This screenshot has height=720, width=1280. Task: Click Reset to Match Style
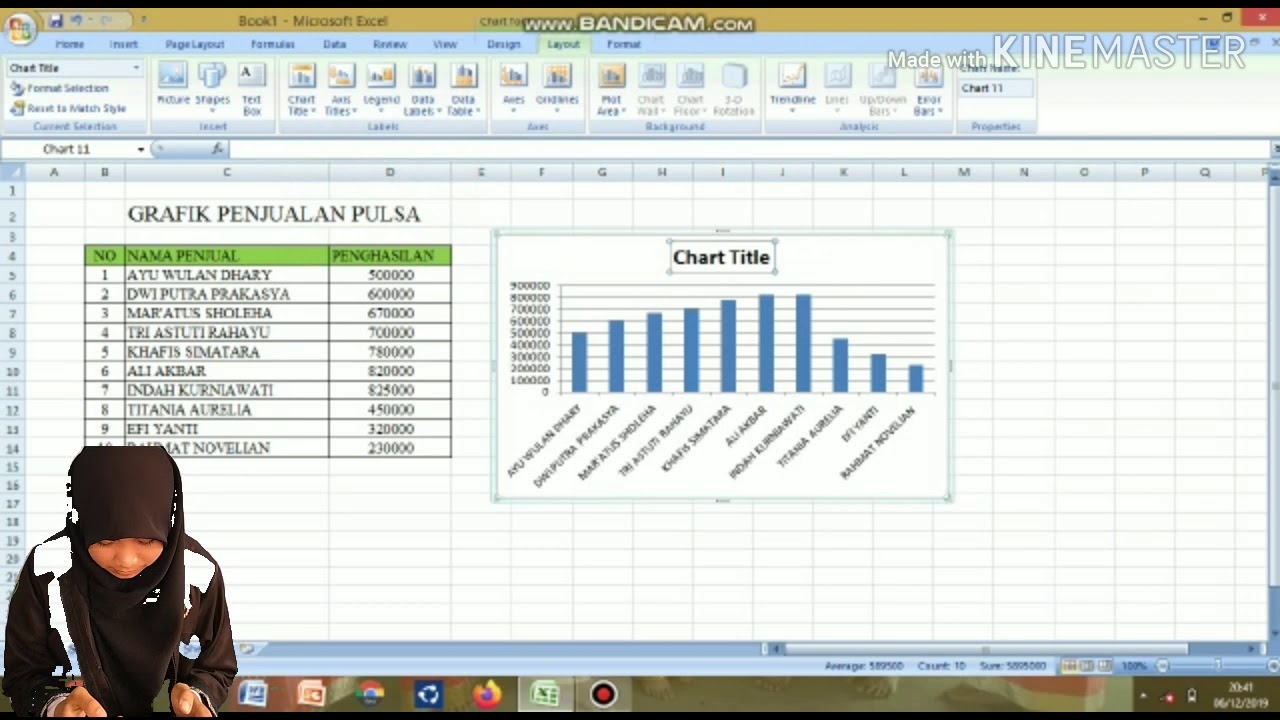[x=68, y=108]
